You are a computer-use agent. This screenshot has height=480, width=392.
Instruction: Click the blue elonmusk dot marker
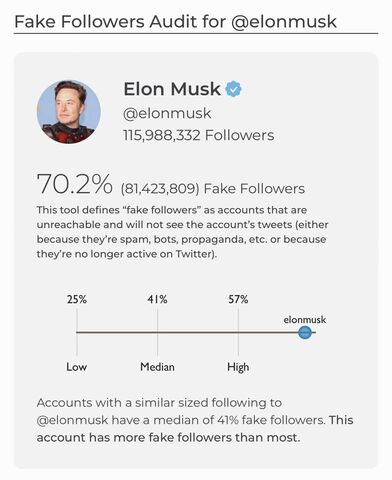pos(305,332)
